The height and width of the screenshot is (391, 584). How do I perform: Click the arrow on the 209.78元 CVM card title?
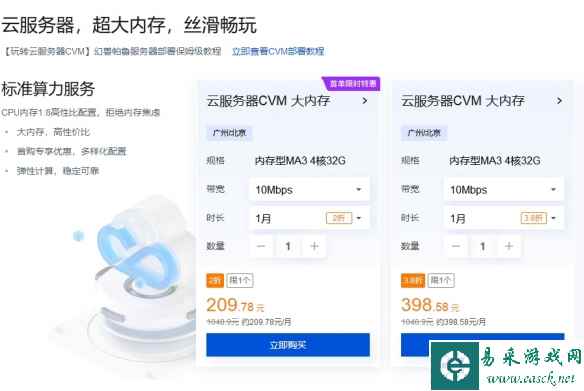click(x=365, y=101)
